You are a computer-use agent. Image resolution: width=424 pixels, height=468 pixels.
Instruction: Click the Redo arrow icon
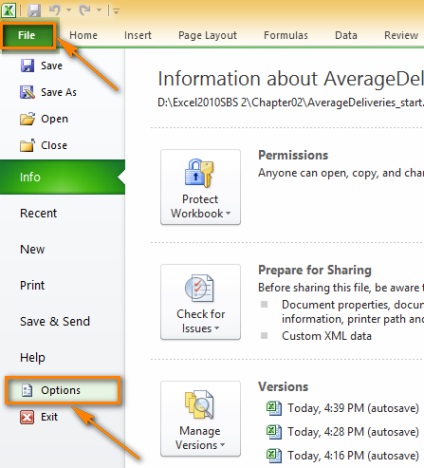point(85,10)
